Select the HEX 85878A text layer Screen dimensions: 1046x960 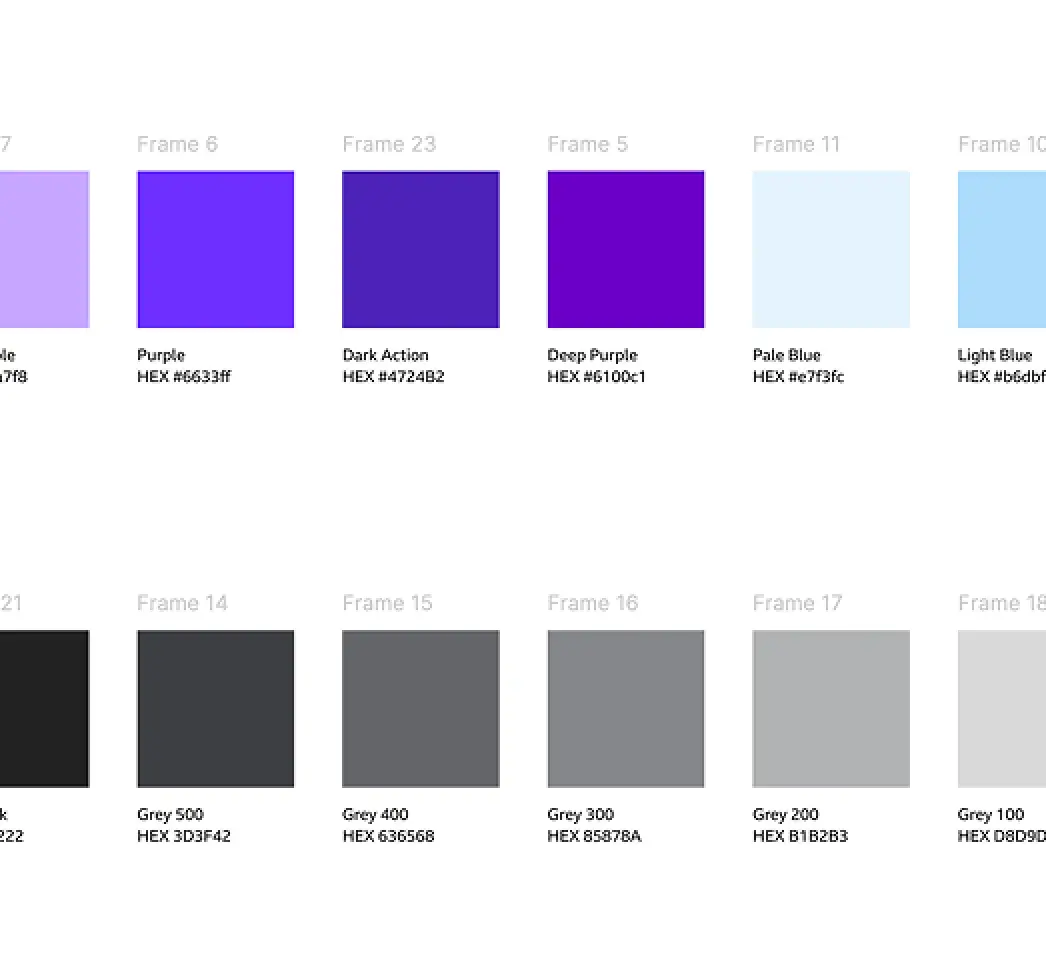[594, 836]
